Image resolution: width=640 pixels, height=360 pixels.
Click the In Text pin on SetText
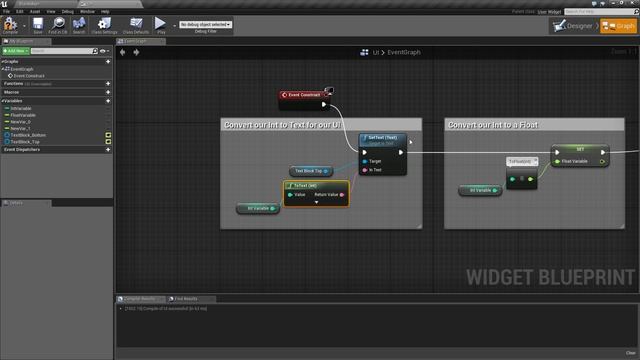click(x=365, y=170)
